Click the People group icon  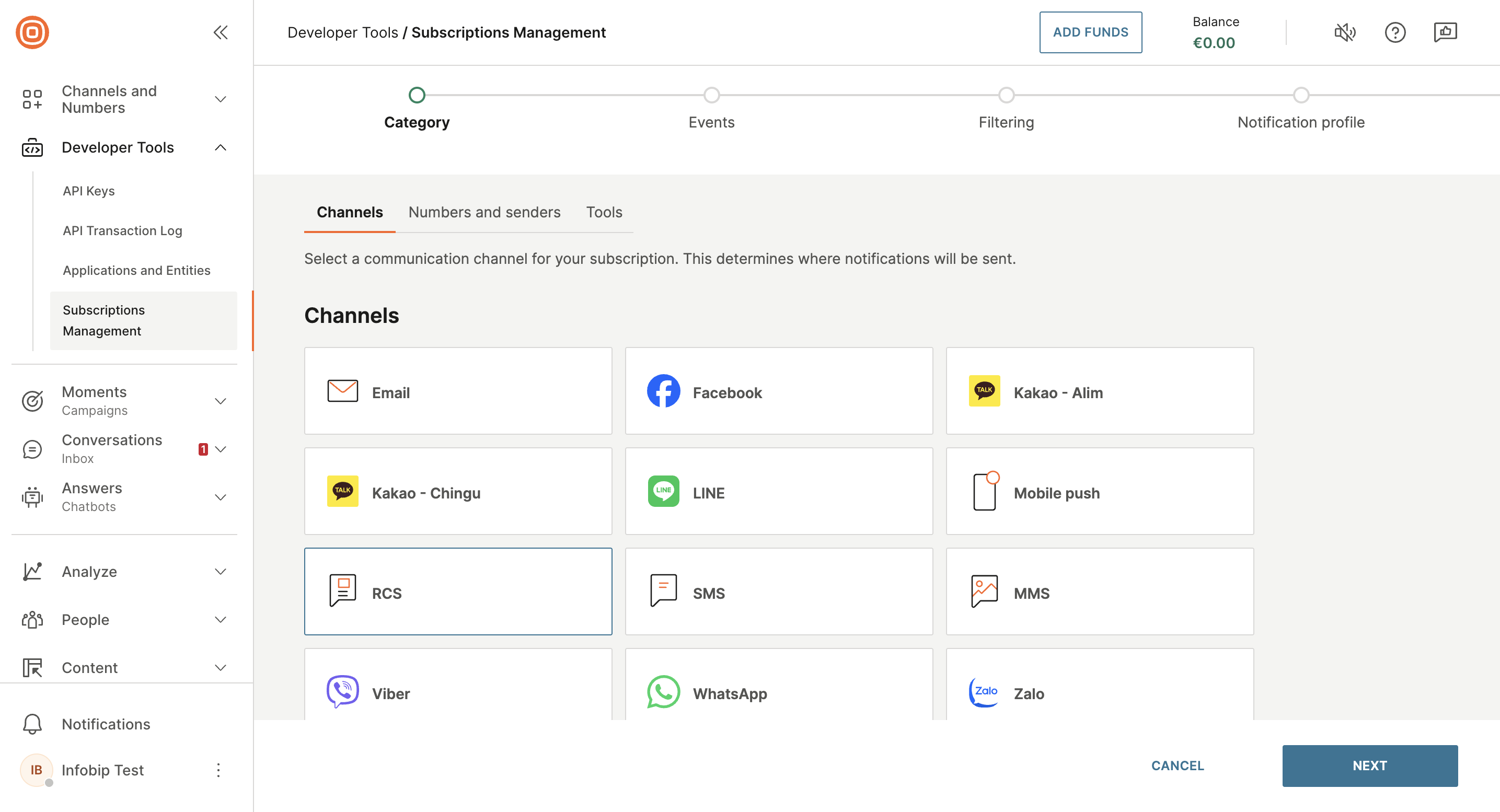[x=32, y=619]
